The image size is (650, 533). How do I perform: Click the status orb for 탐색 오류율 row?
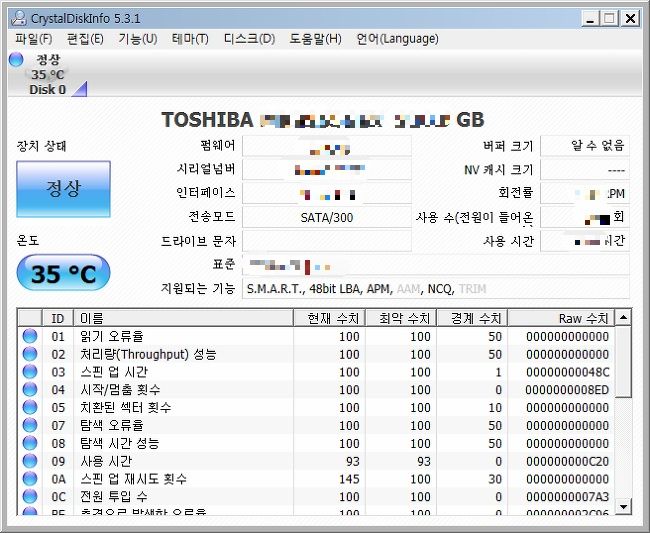30,425
